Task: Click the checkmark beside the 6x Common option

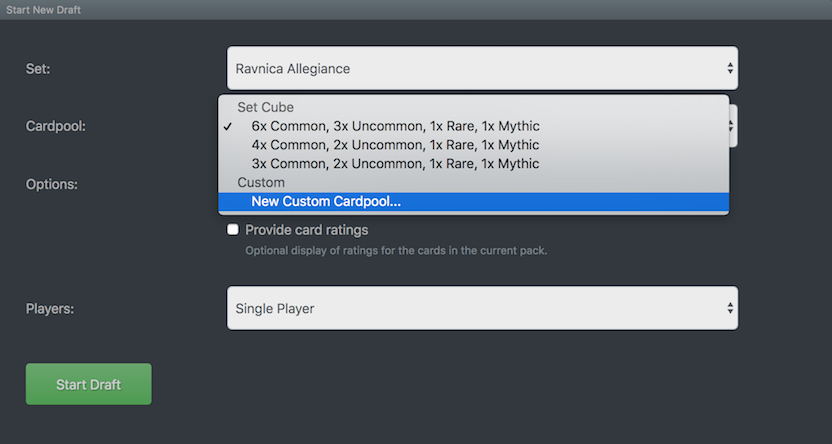Action: pos(229,126)
